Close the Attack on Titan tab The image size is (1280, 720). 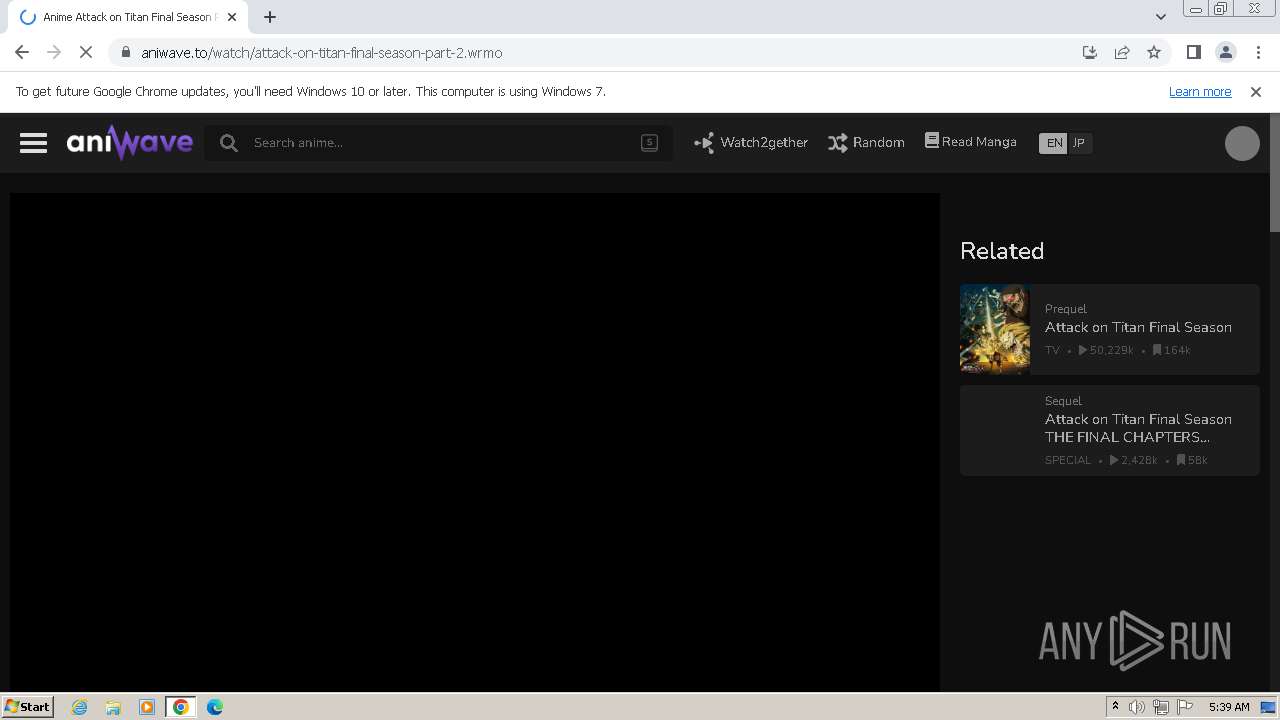tap(231, 17)
